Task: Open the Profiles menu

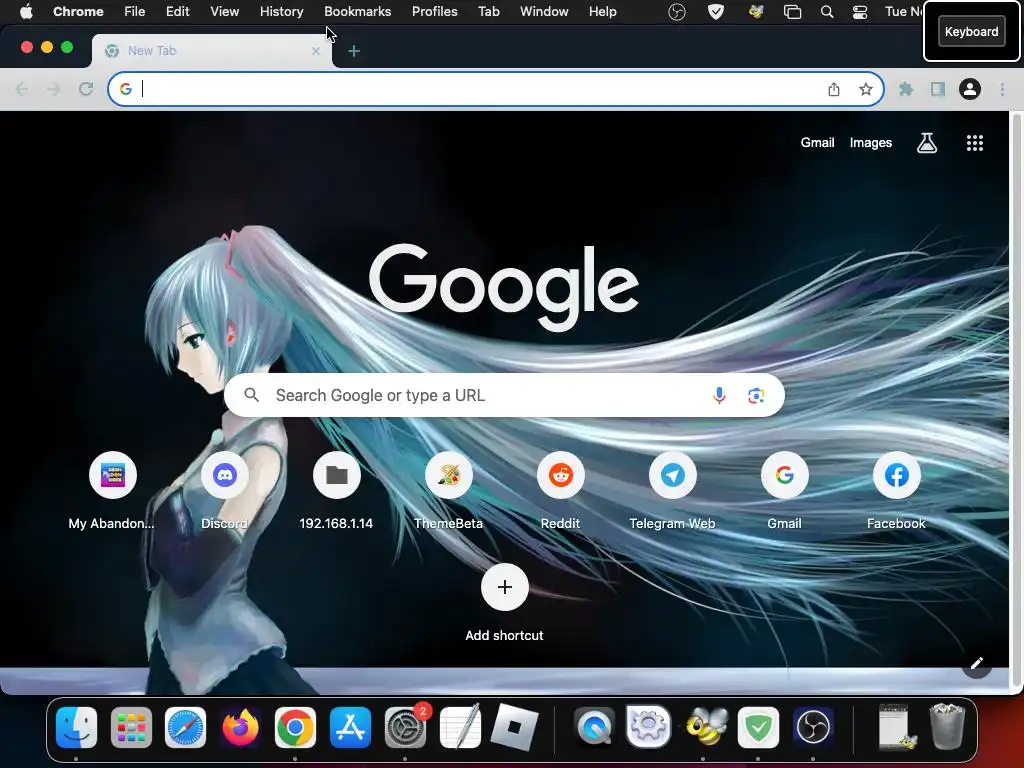Action: click(434, 11)
